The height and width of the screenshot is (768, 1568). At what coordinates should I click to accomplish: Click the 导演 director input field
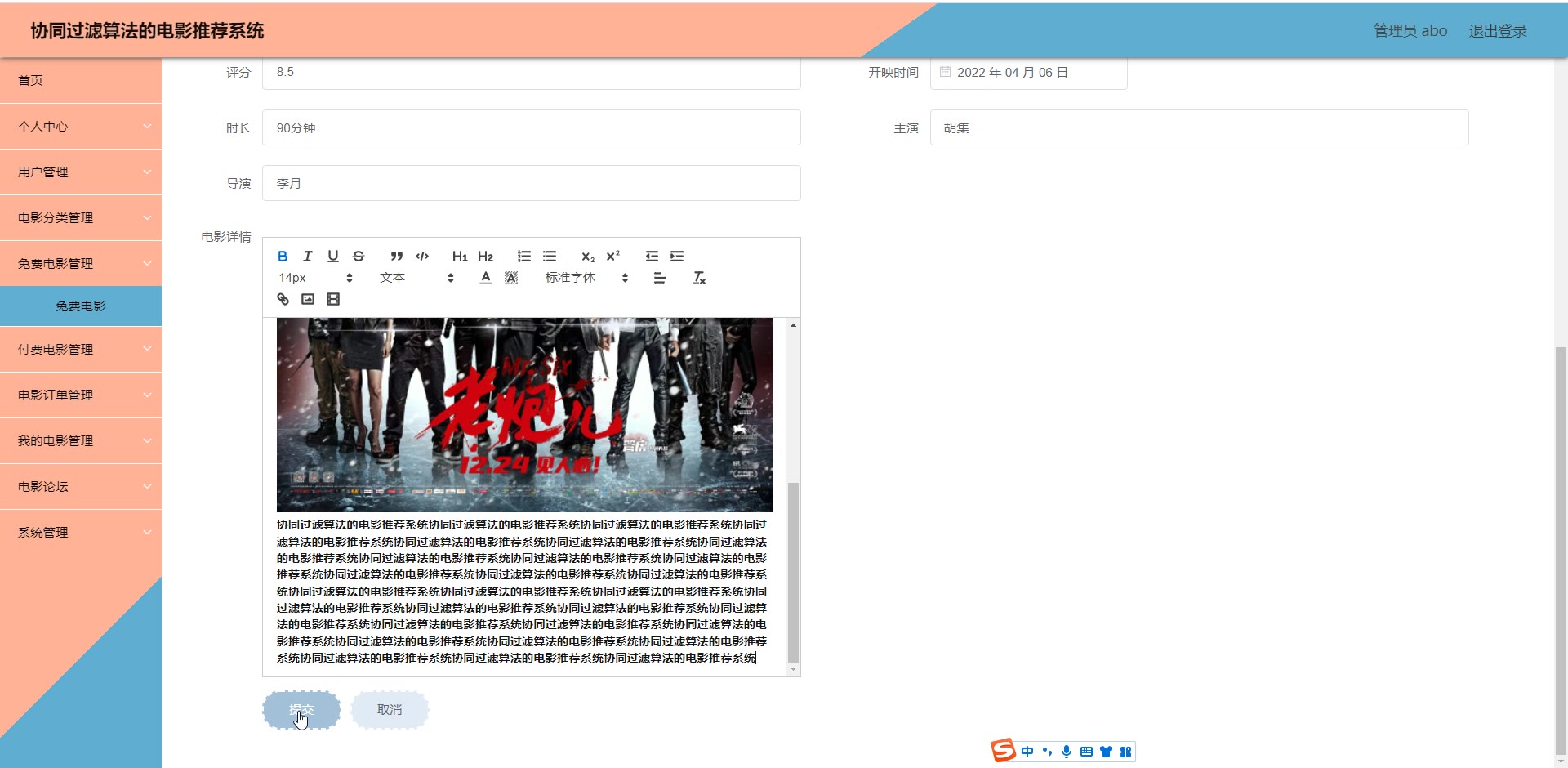[x=532, y=184]
